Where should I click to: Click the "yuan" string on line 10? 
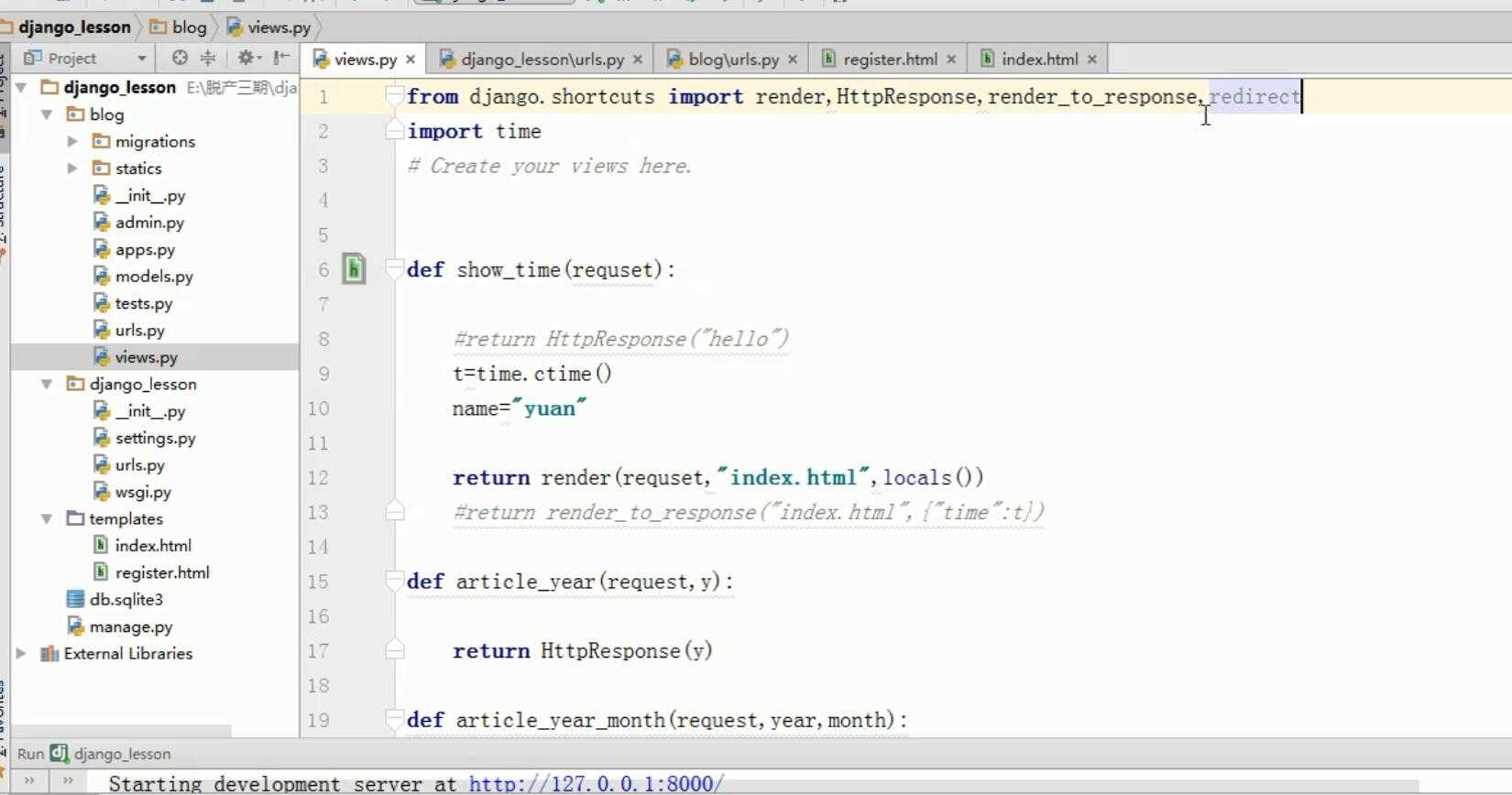549,408
